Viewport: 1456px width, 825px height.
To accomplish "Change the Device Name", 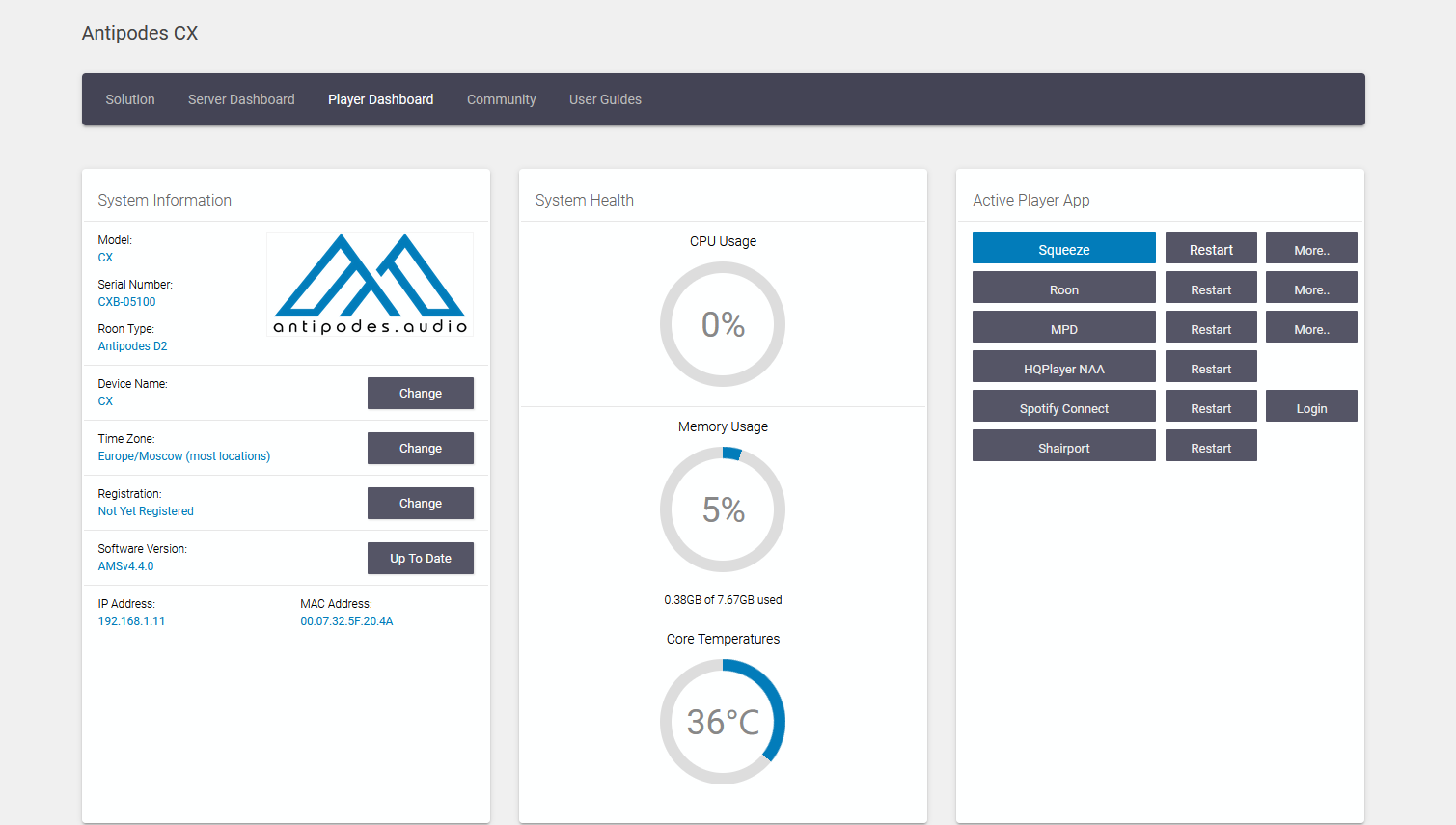I will pos(421,394).
